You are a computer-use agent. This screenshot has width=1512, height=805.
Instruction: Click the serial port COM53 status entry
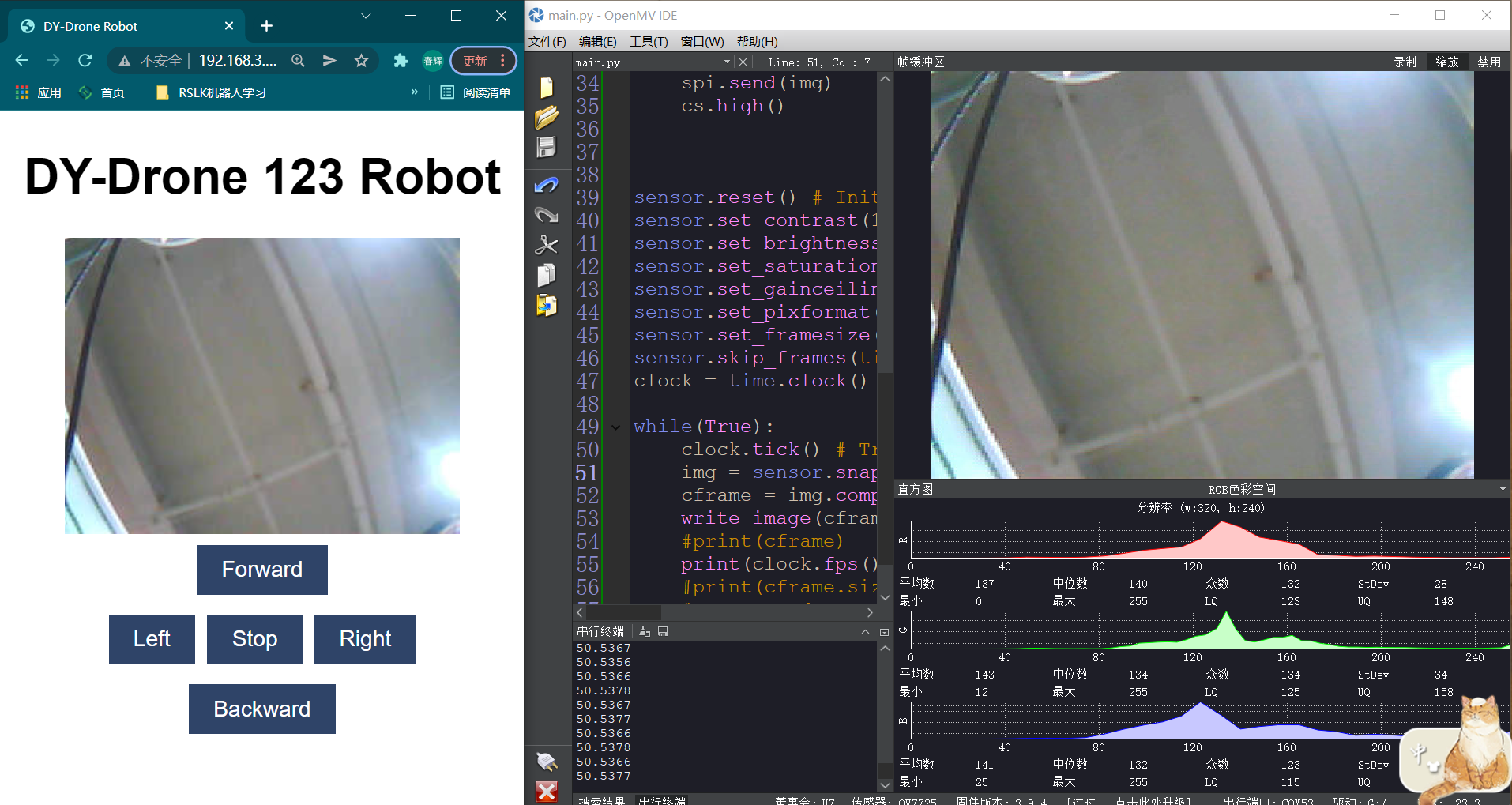1268,800
